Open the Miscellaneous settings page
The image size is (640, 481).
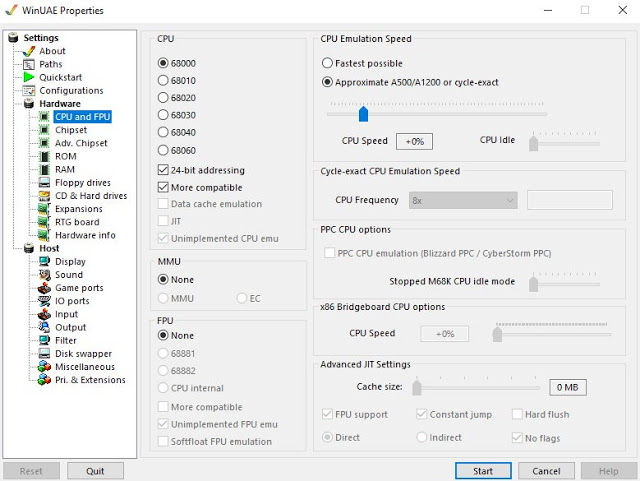coord(85,367)
